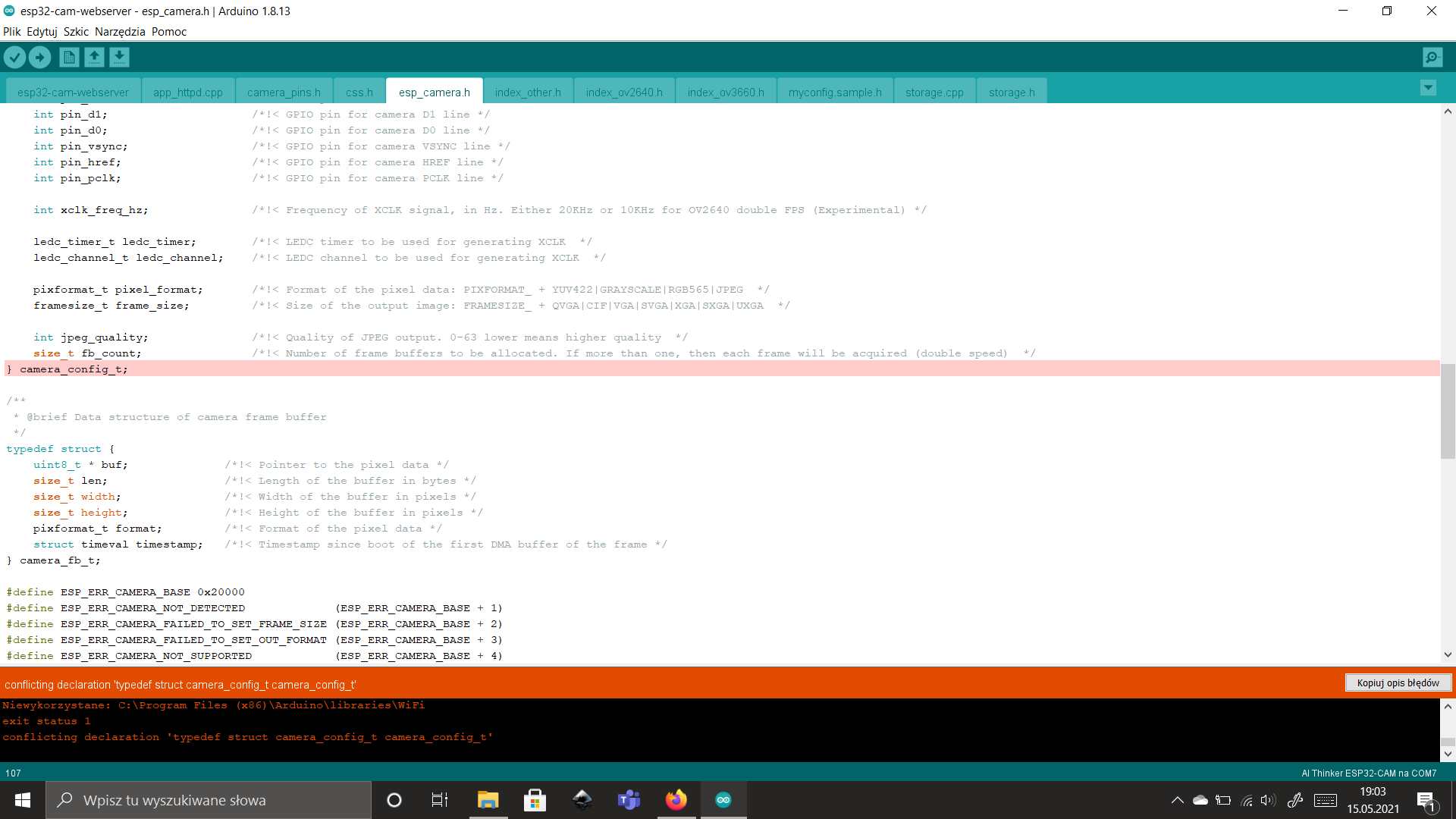Click the taskbar search box
Image resolution: width=1456 pixels, height=819 pixels.
(x=209, y=800)
